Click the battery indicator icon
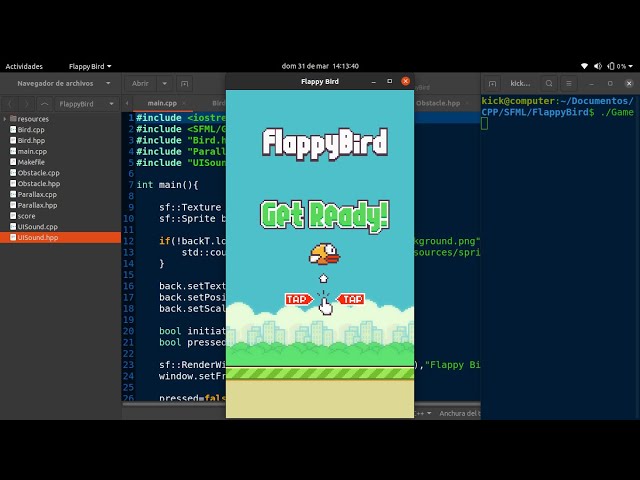640x480 pixels. pyautogui.click(x=611, y=66)
